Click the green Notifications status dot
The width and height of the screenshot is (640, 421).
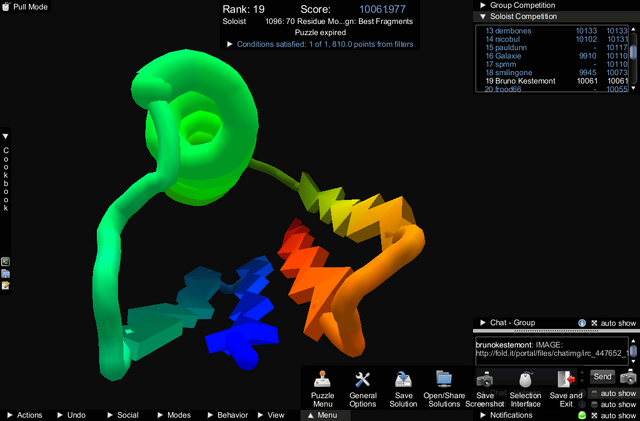pos(582,415)
